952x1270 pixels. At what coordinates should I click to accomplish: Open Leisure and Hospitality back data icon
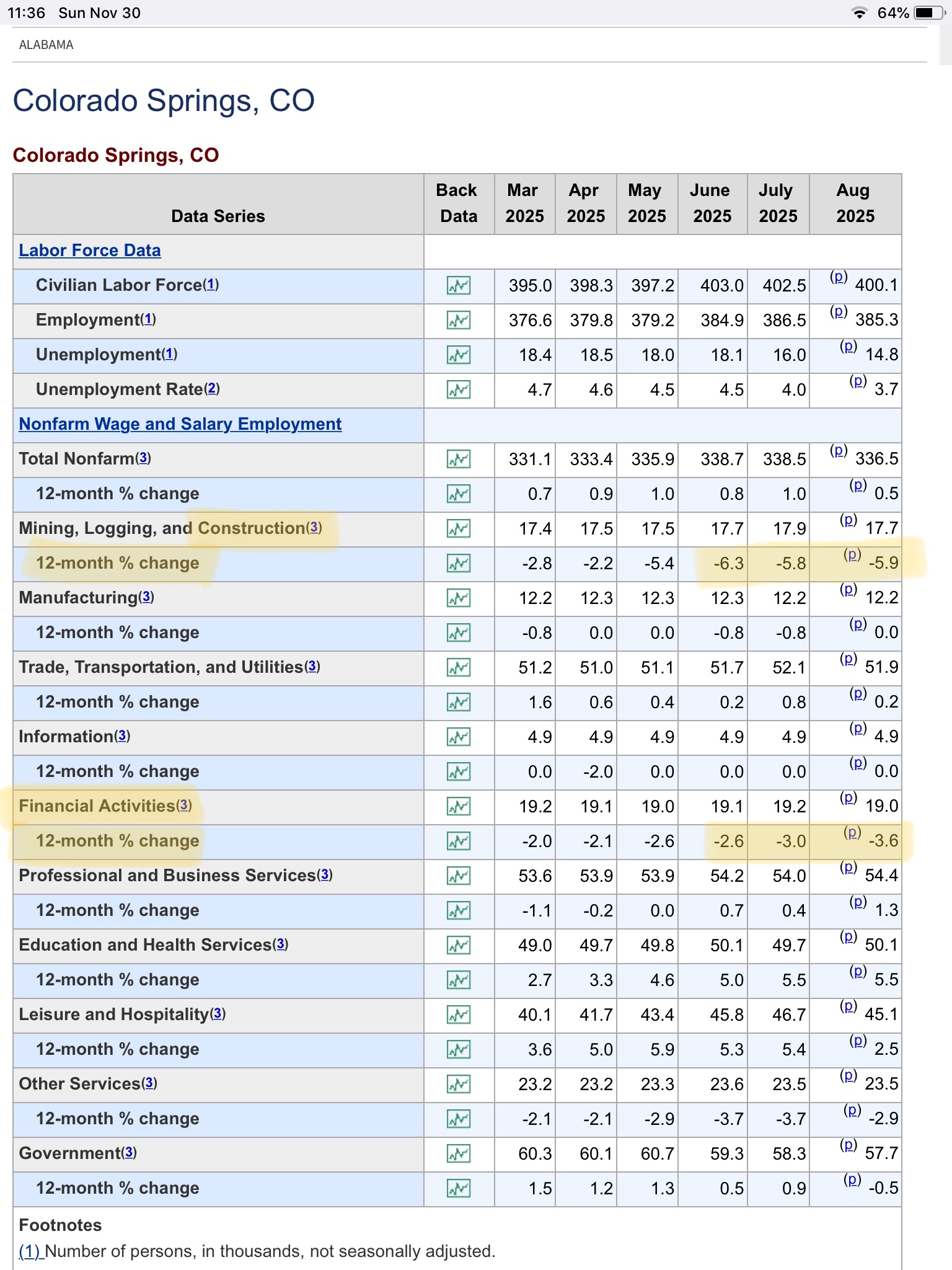pyautogui.click(x=458, y=1015)
